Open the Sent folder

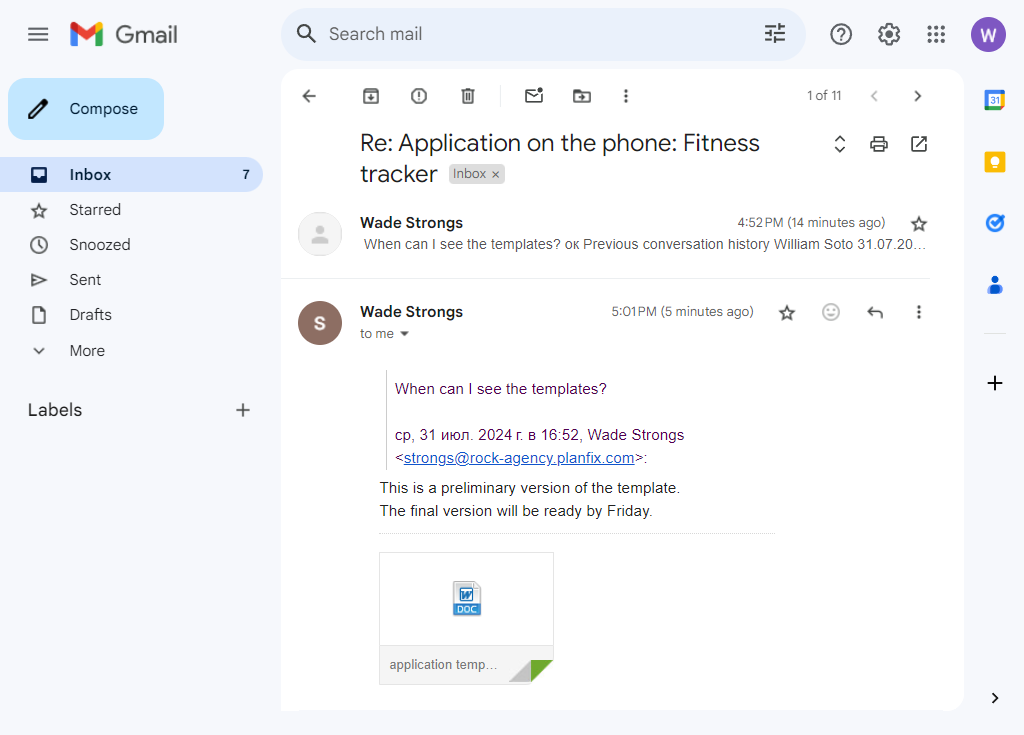tap(131, 280)
